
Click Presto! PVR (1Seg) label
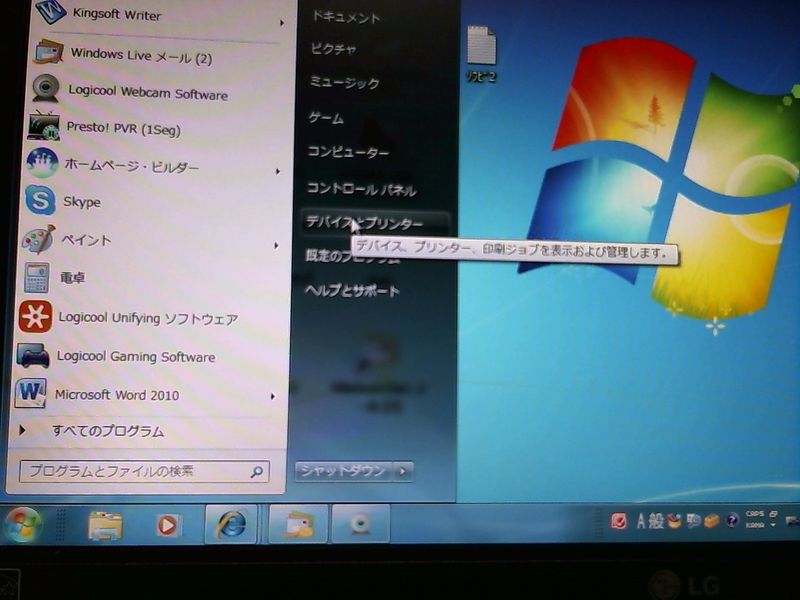123,129
